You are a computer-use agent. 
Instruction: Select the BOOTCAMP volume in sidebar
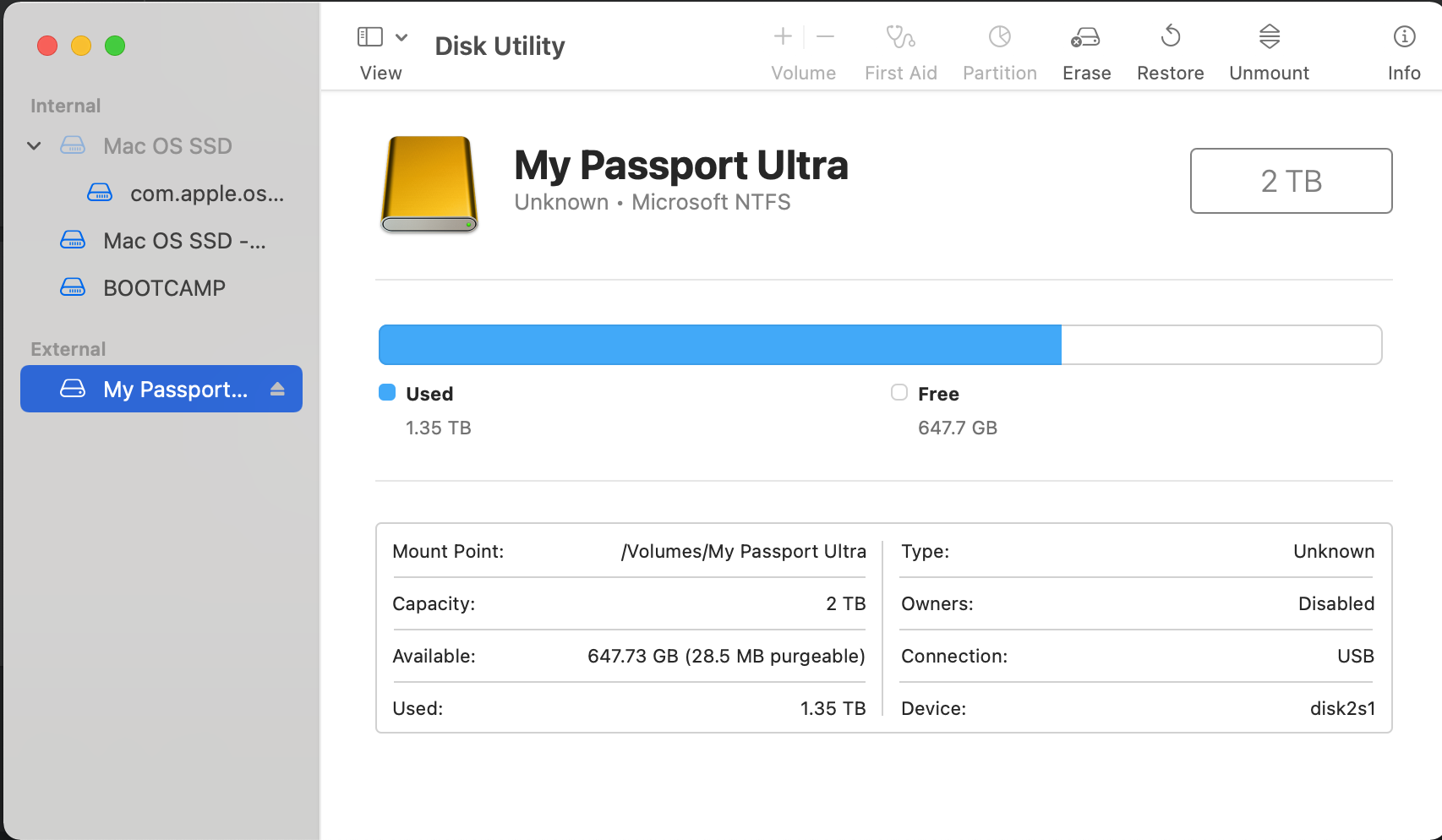[x=161, y=288]
